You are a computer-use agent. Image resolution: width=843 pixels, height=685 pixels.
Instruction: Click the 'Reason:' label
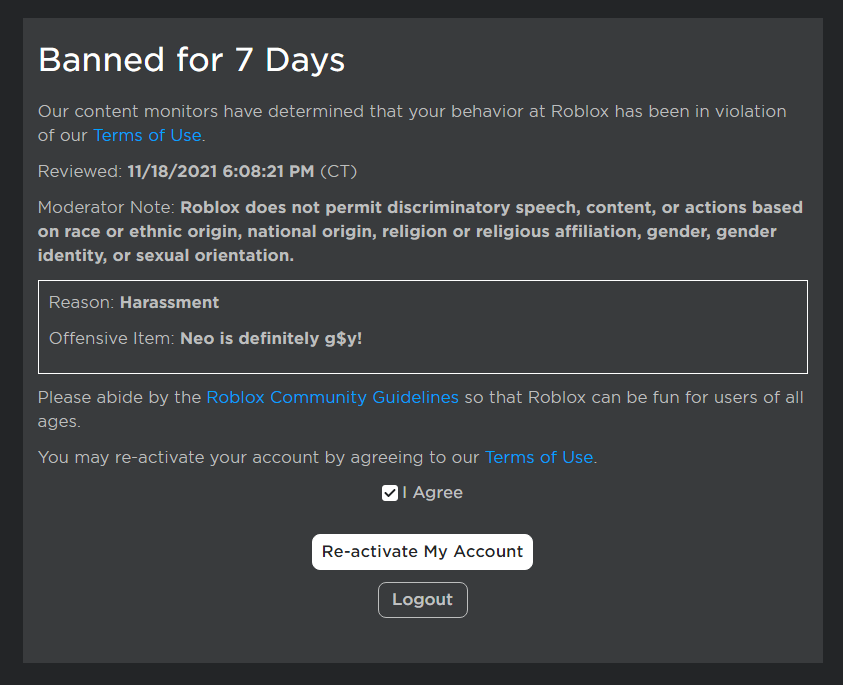pos(82,302)
